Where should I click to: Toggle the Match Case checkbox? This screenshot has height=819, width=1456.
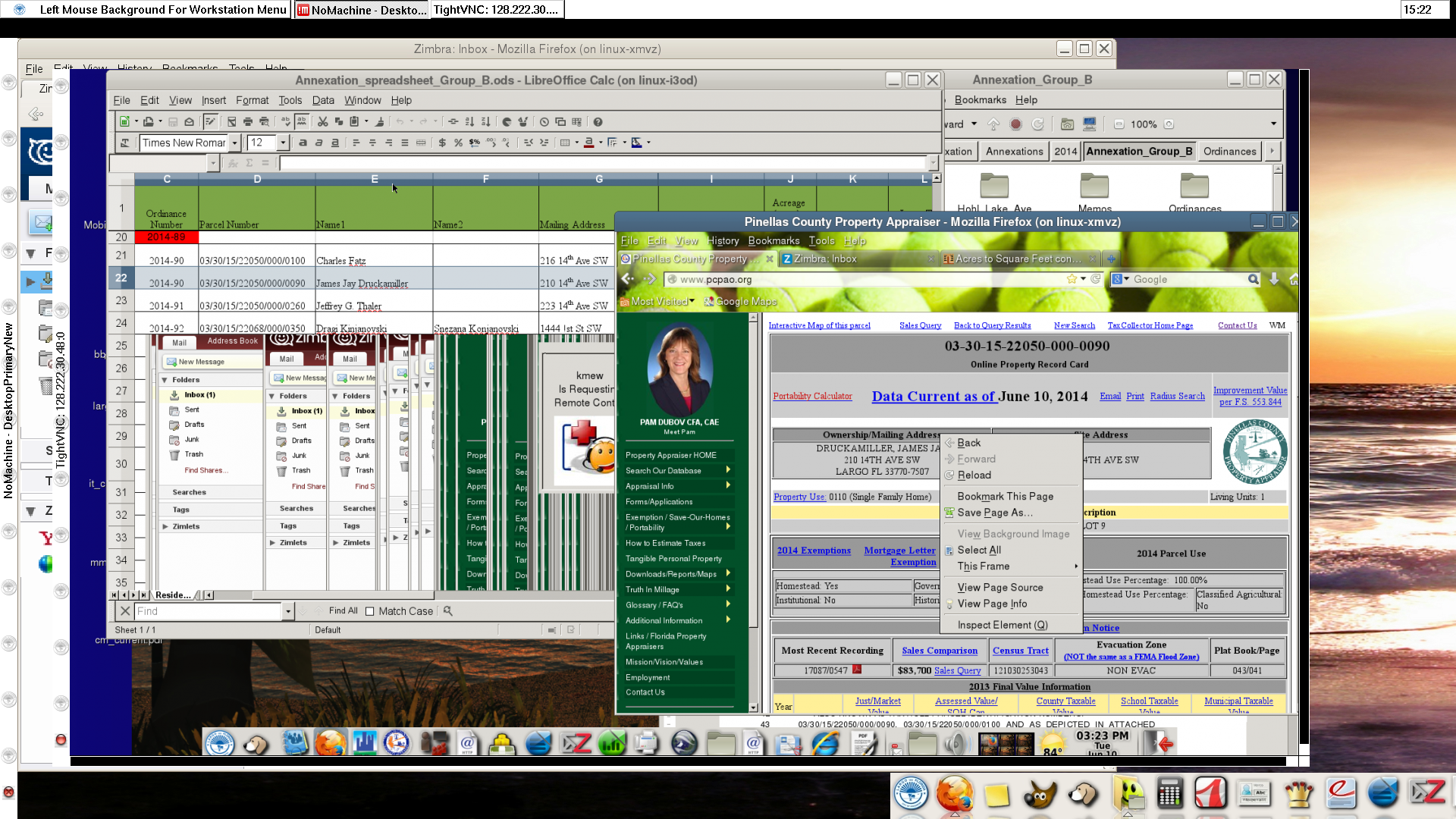[370, 611]
